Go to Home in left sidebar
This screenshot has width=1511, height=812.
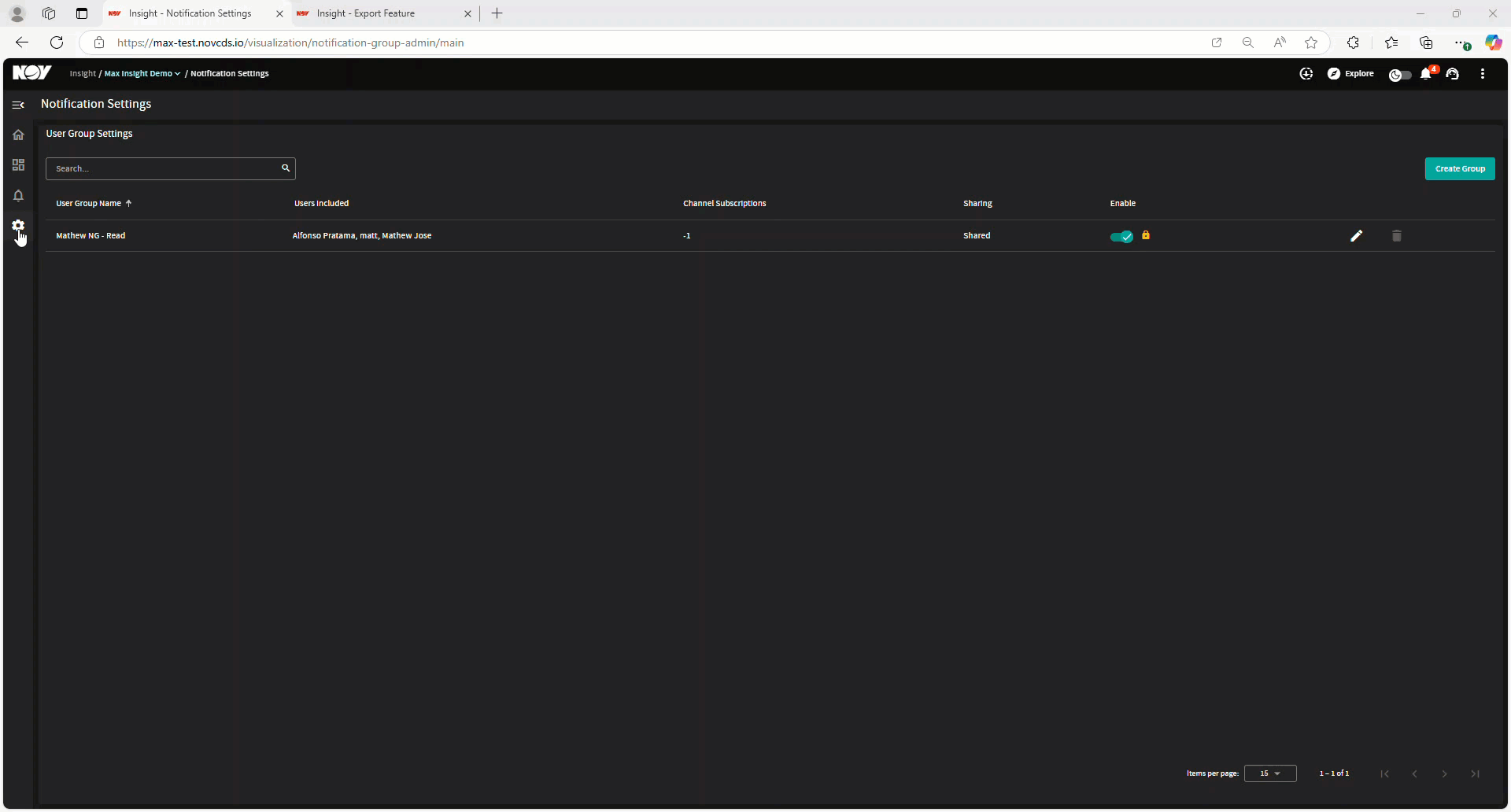pyautogui.click(x=18, y=135)
